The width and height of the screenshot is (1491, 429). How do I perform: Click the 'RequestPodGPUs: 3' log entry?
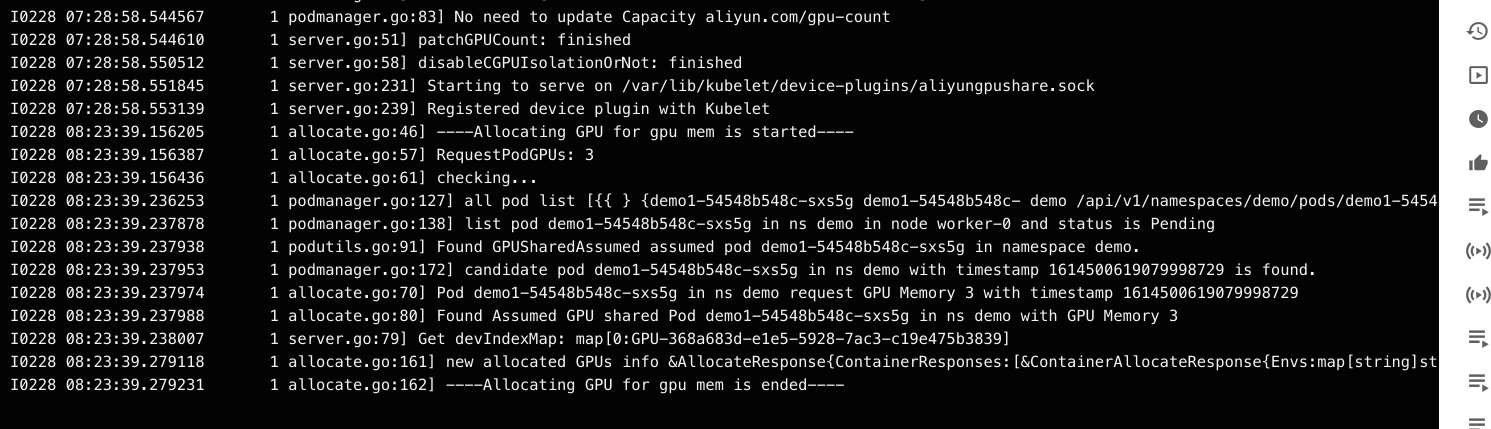515,155
